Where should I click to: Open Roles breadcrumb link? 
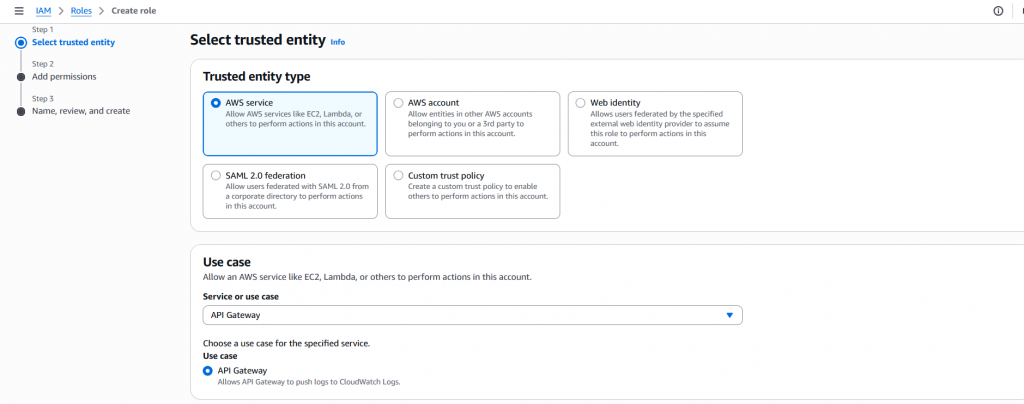[81, 11]
